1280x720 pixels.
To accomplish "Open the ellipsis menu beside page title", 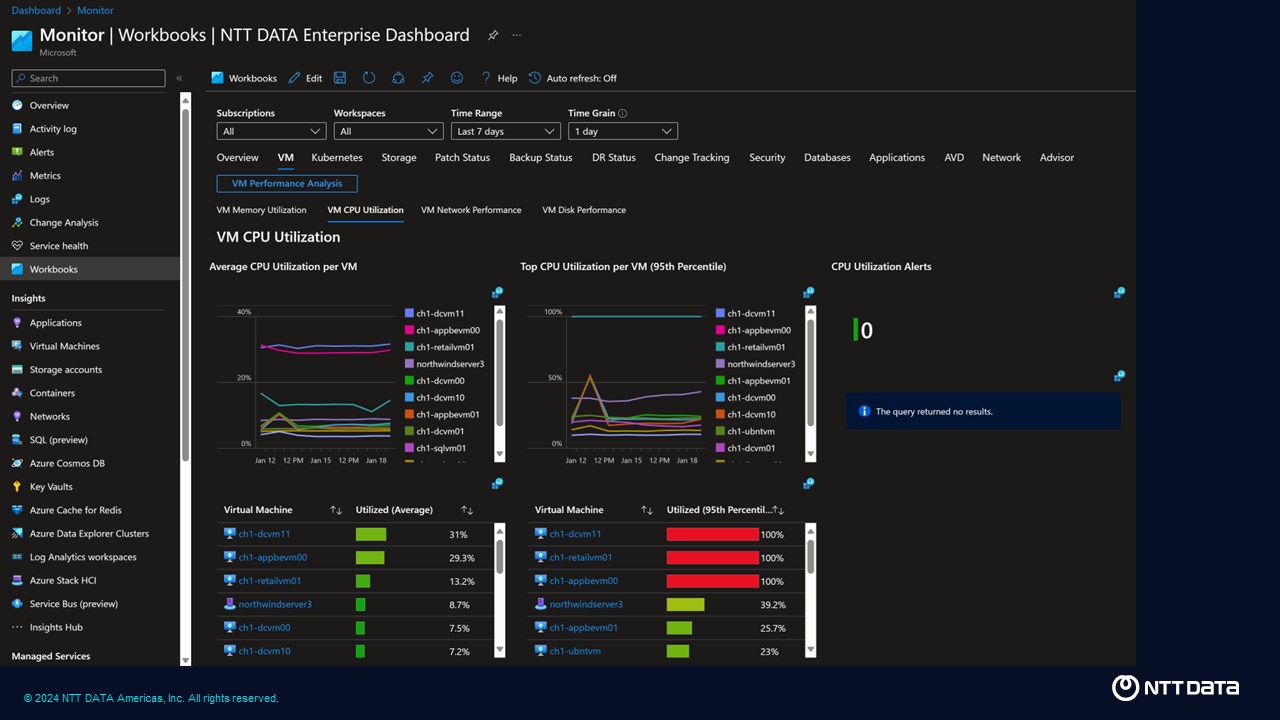I will click(517, 35).
